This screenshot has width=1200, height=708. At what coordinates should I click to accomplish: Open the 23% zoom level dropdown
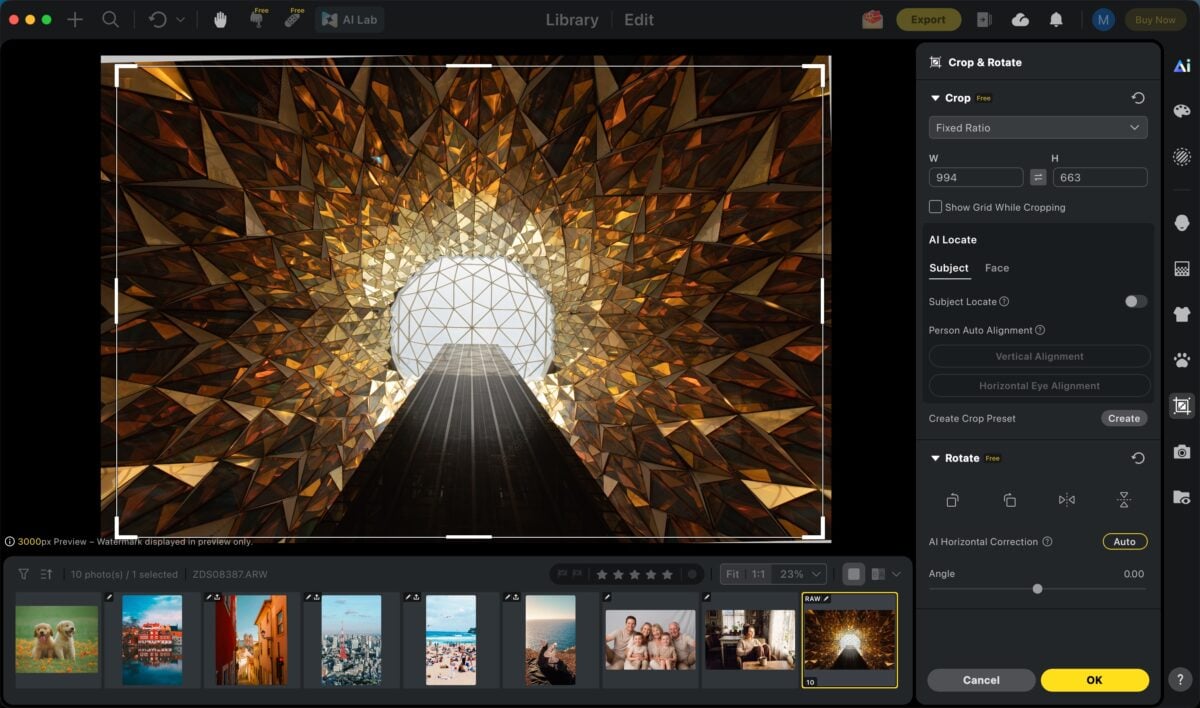tap(804, 574)
